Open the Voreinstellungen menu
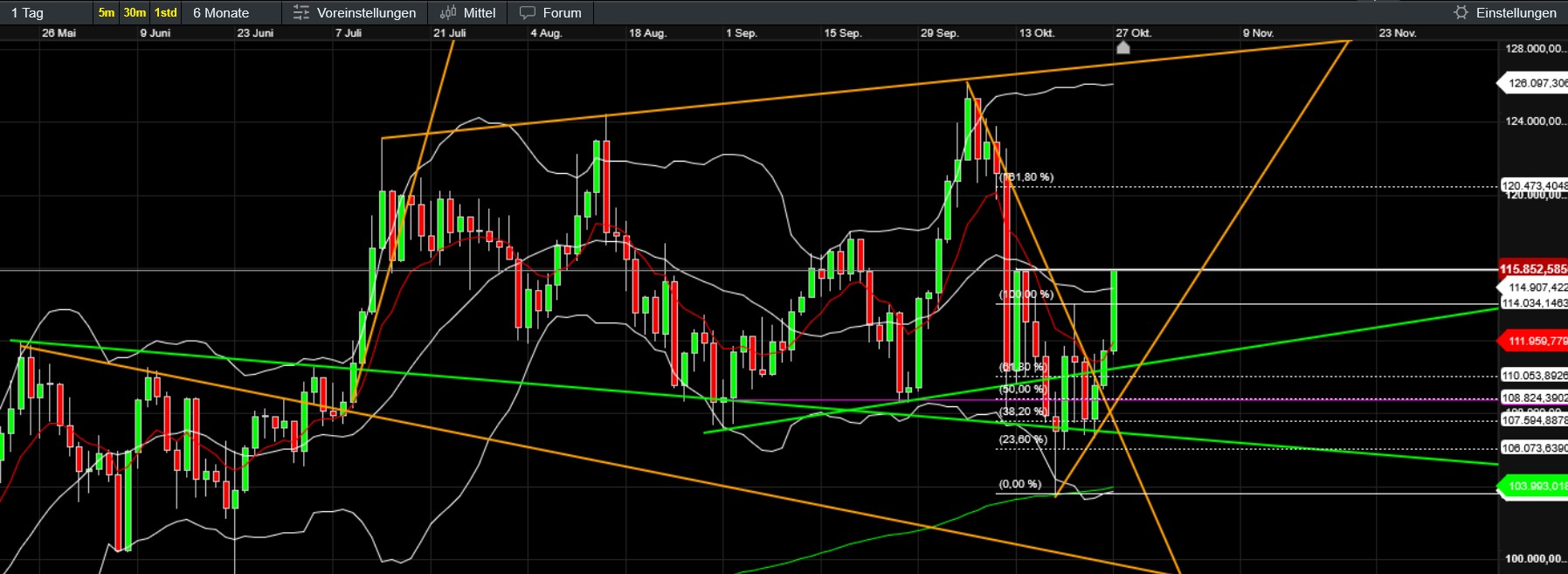This screenshot has width=1568, height=574. (366, 13)
